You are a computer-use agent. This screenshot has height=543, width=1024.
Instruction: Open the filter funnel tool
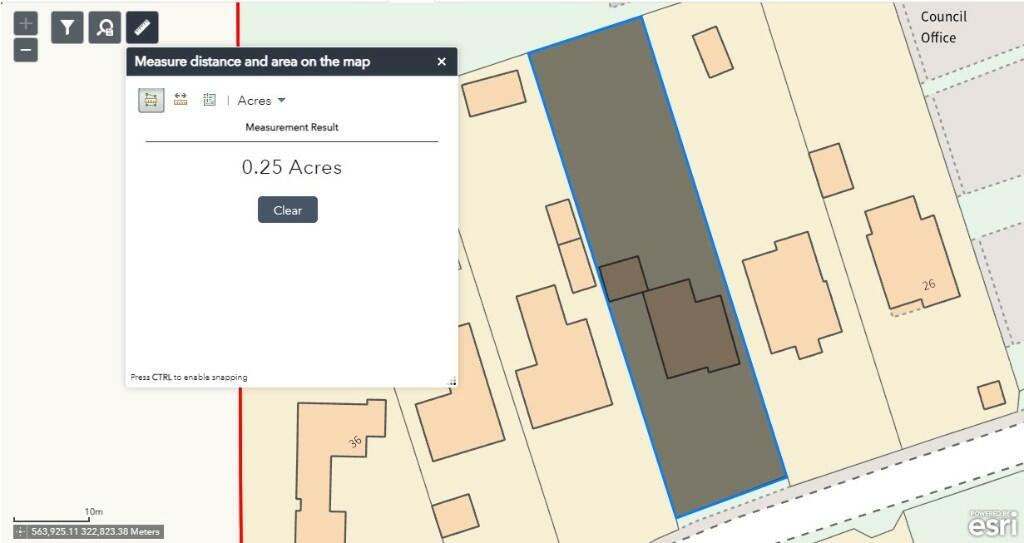[67, 27]
